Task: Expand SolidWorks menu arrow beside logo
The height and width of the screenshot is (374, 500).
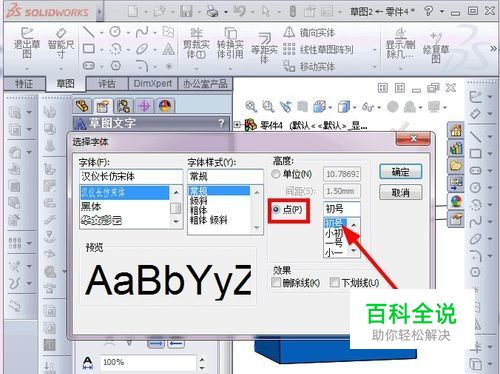Action: [99, 12]
